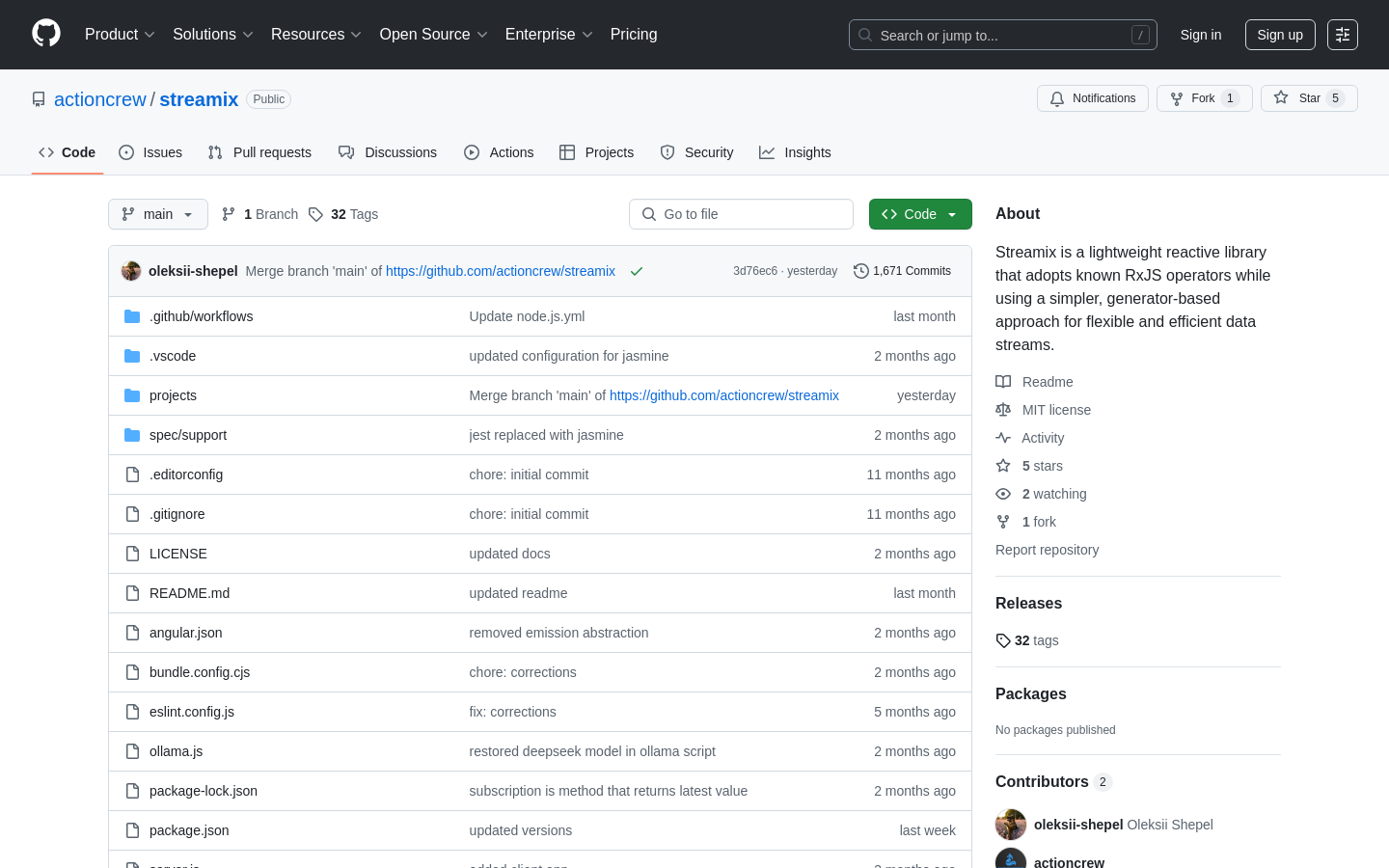The width and height of the screenshot is (1389, 868).
Task: Open the streamix repository name link
Action: (199, 99)
